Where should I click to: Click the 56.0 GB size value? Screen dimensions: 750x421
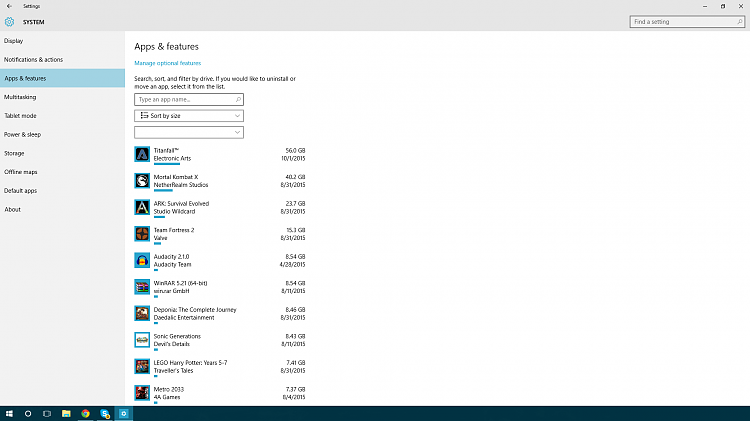pyautogui.click(x=295, y=150)
